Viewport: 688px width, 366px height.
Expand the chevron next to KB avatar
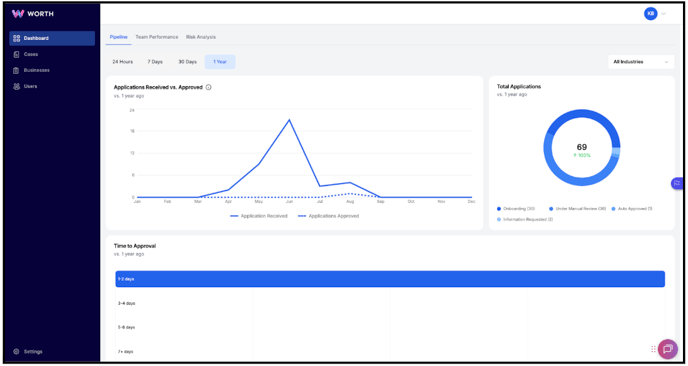coord(663,14)
